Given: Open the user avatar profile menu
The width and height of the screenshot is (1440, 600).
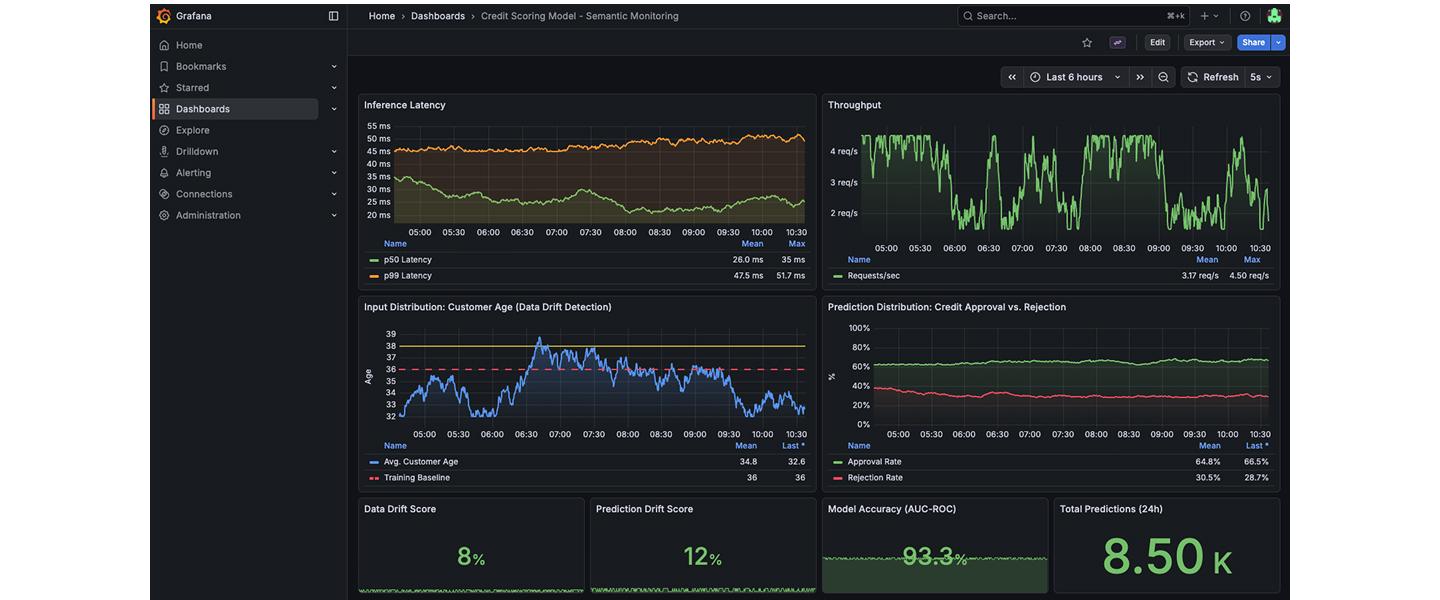Looking at the screenshot, I should [1274, 16].
